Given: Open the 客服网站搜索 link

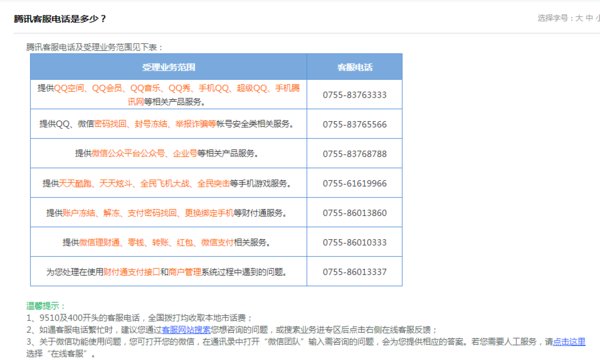Looking at the screenshot, I should click(x=186, y=330).
